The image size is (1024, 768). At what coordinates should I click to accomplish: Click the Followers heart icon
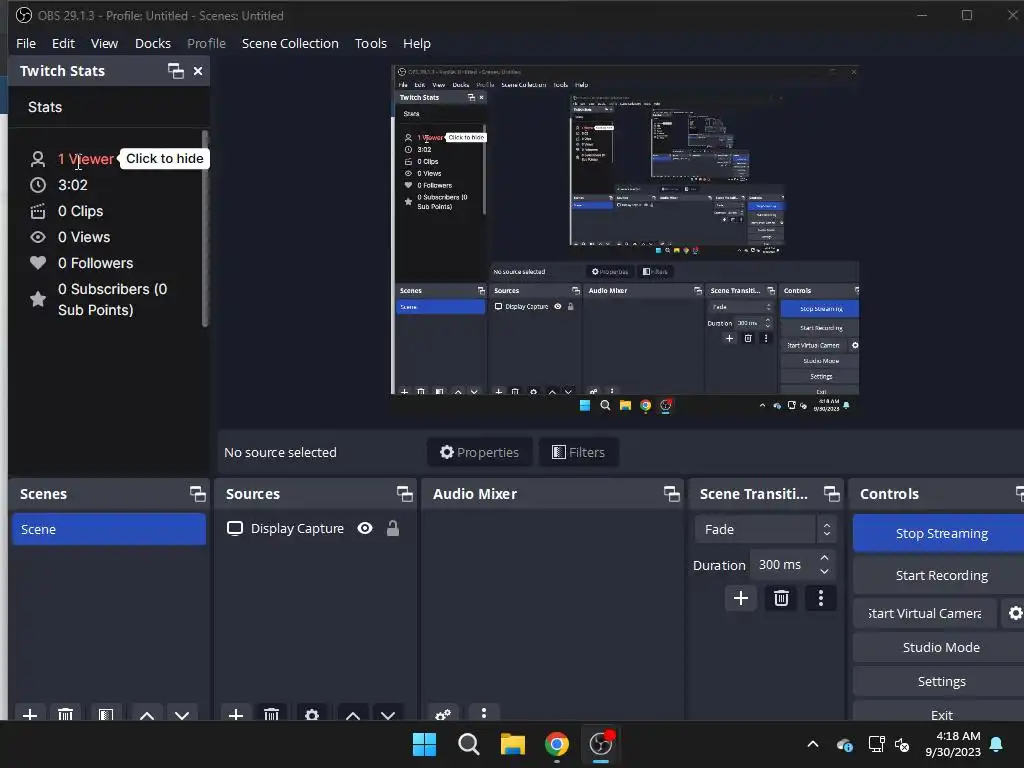(x=38, y=263)
